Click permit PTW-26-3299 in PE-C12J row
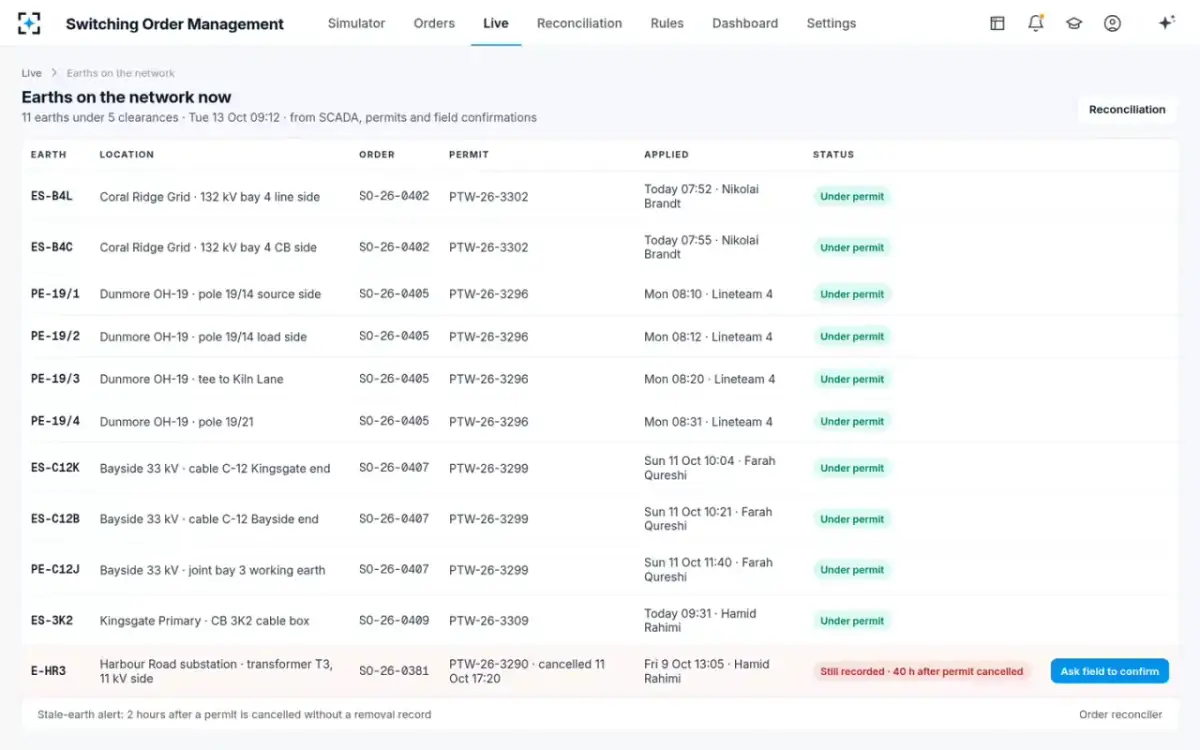Viewport: 1200px width, 750px height. click(488, 570)
